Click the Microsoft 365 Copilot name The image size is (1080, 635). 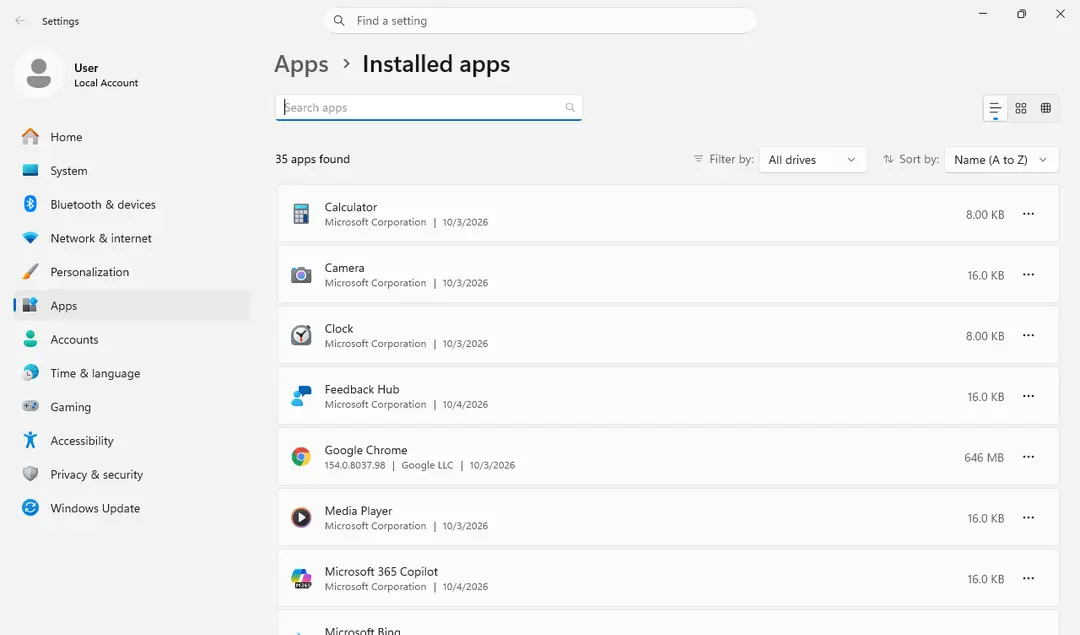[x=381, y=571]
